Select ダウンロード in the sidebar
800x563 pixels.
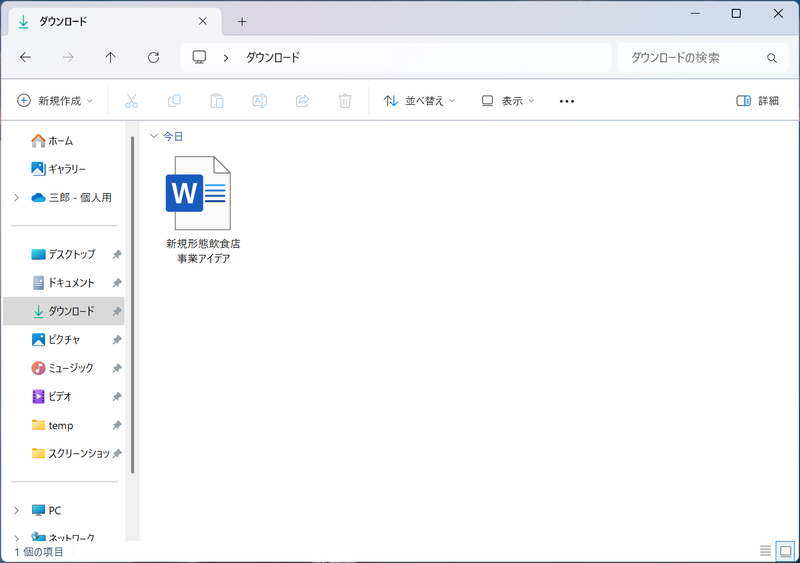point(64,311)
